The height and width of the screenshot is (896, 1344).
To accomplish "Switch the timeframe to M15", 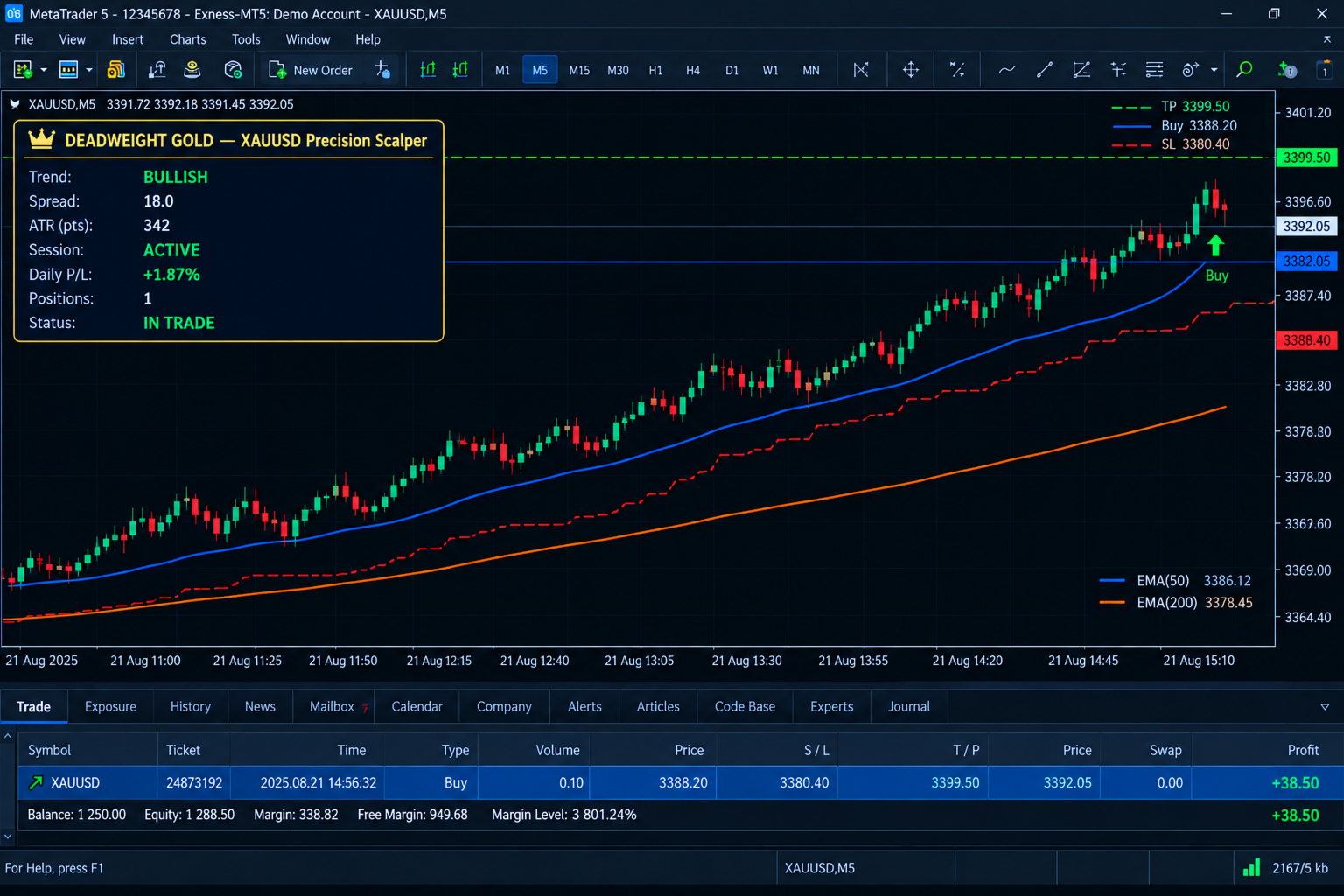I will (579, 70).
